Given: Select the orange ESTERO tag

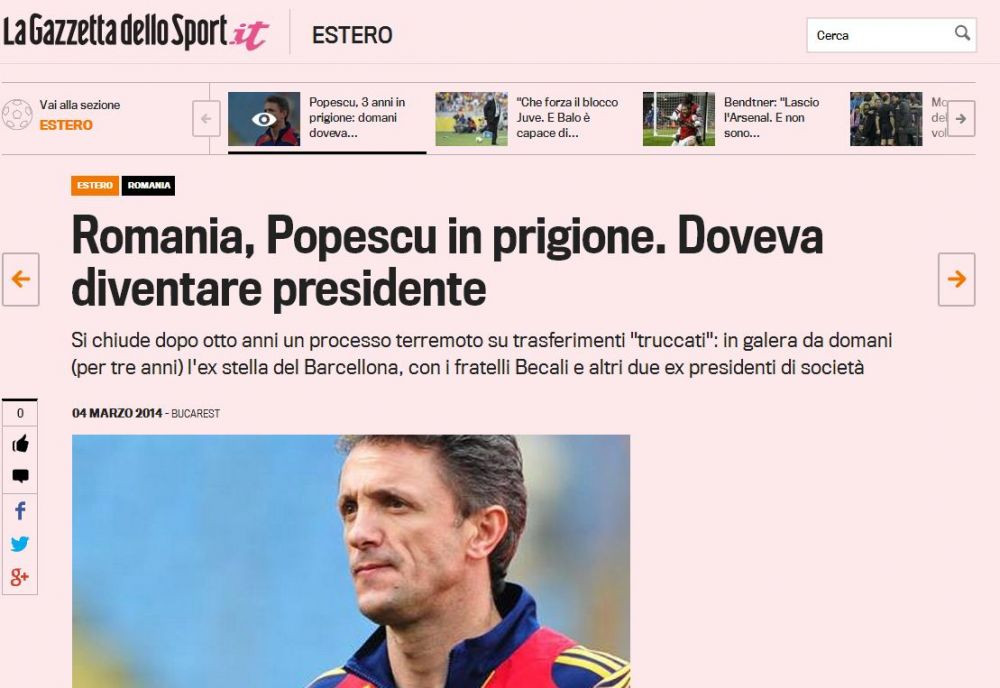Looking at the screenshot, I should coord(95,186).
